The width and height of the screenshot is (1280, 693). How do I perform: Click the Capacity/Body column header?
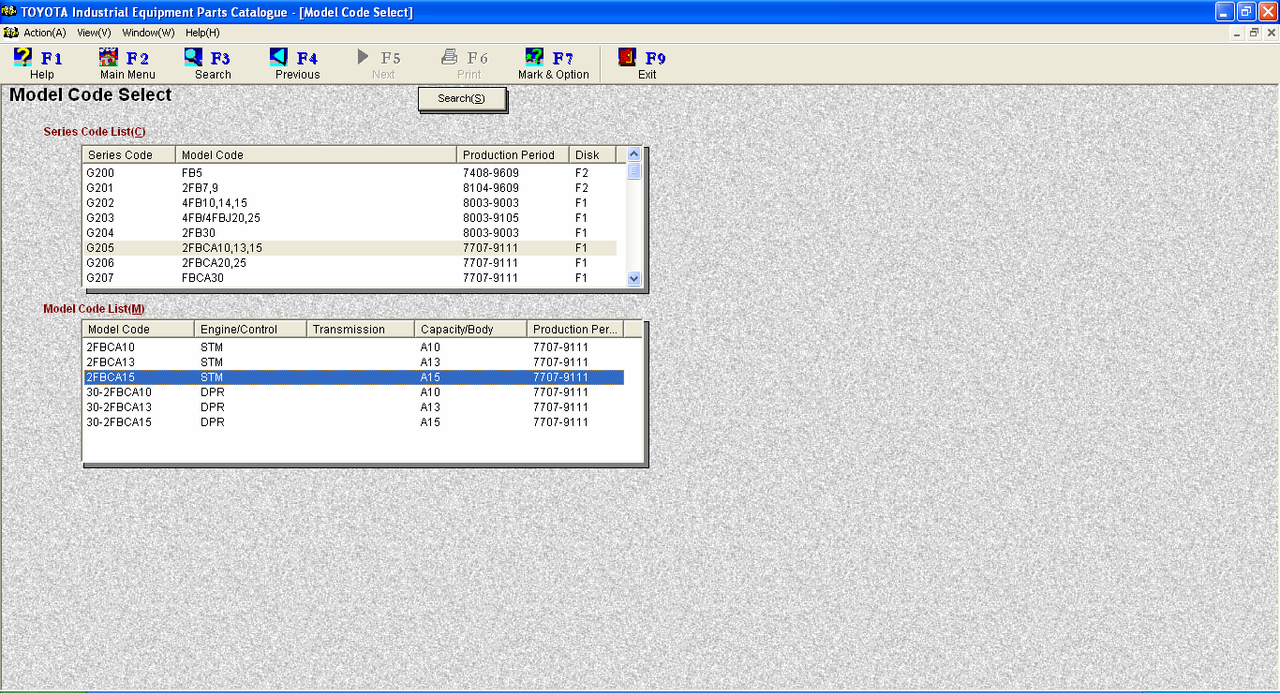pos(471,329)
